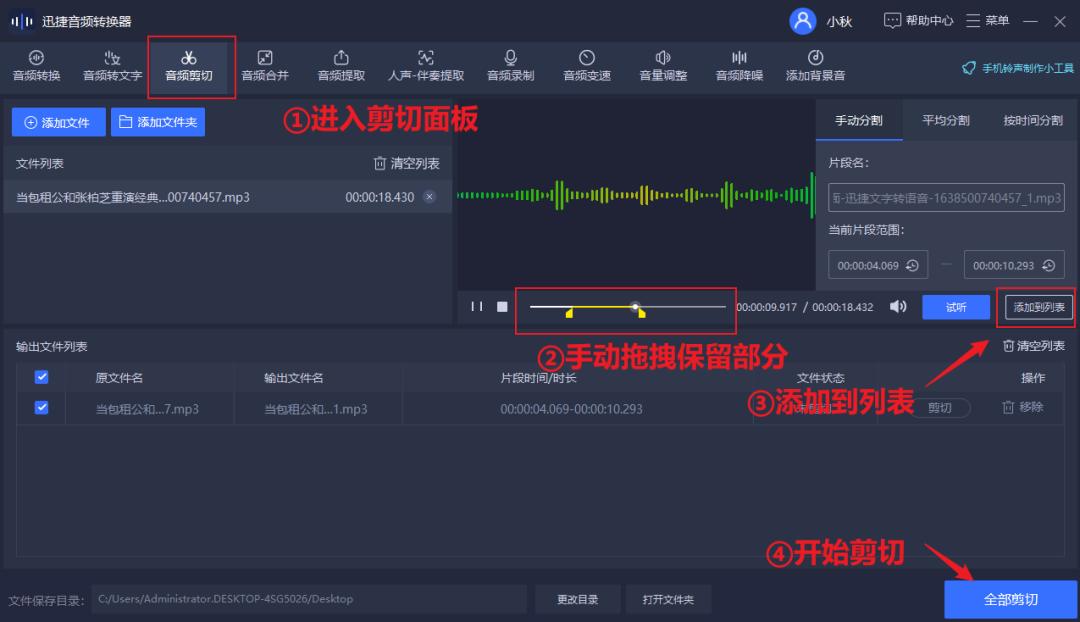The width and height of the screenshot is (1080, 622).
Task: Open the 音频转换 tool
Action: pyautogui.click(x=36, y=65)
